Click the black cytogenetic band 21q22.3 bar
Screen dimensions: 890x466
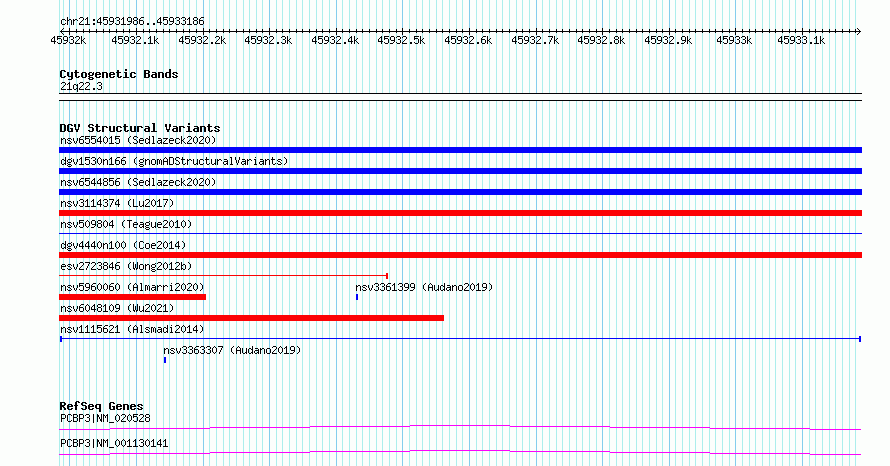tap(460, 97)
